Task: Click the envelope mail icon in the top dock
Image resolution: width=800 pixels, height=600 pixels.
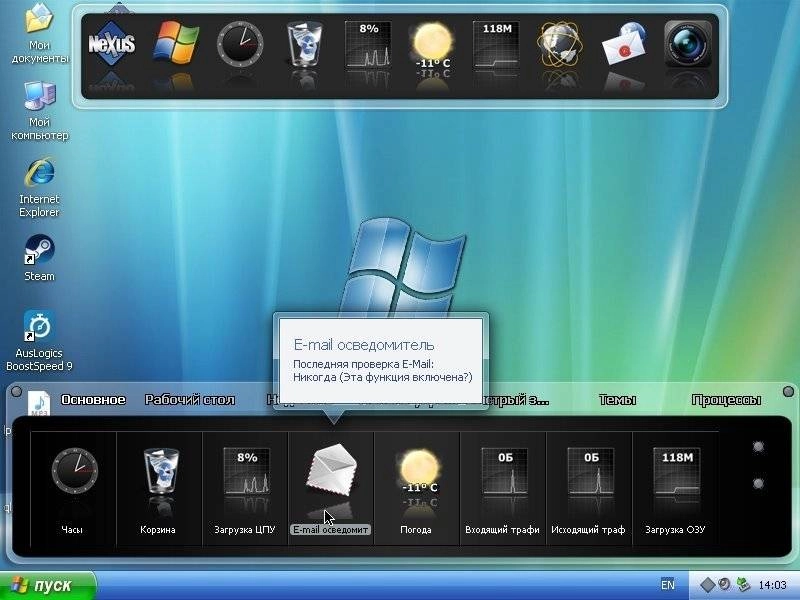Action: tap(624, 44)
